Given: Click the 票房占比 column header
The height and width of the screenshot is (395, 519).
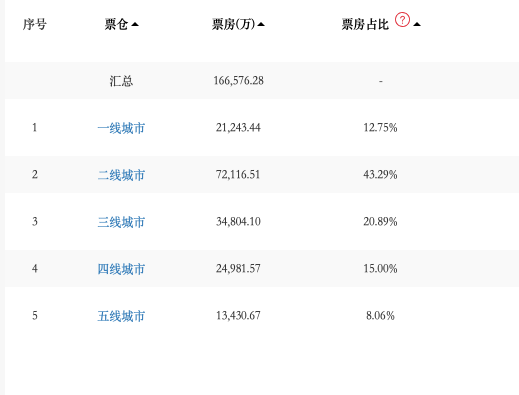Looking at the screenshot, I should (x=365, y=24).
